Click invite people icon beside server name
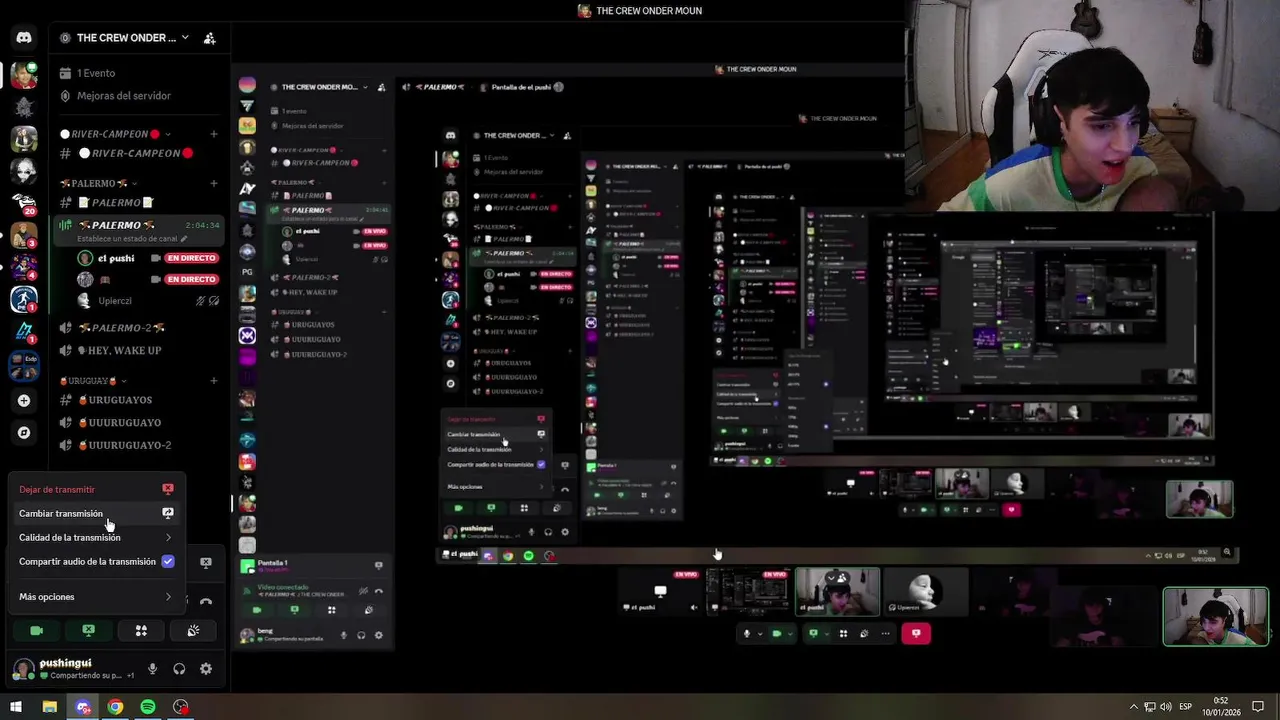 [209, 38]
